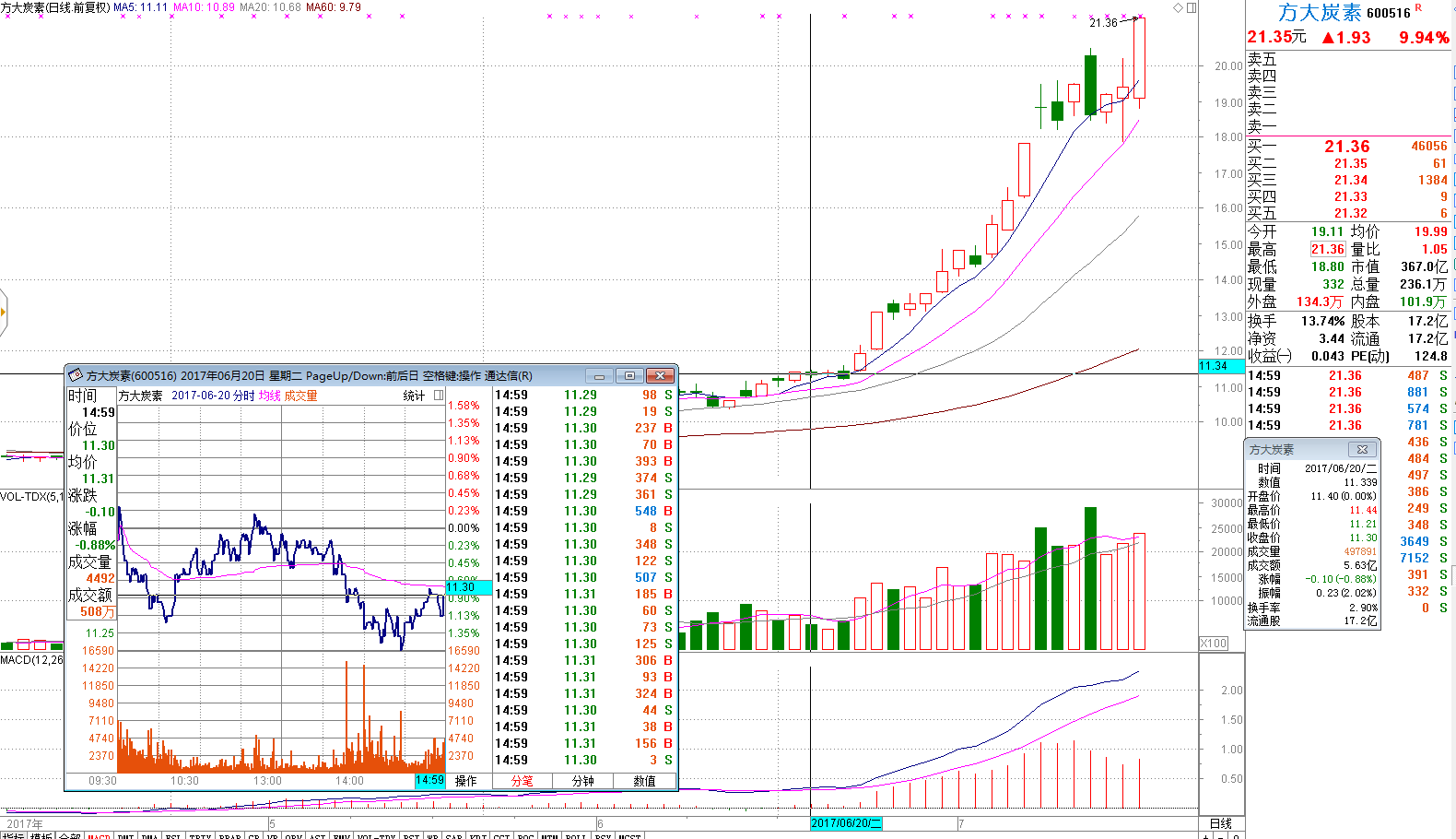Select the ROC indicator tab
Viewport: 1456px width, 839px height.
pos(525,836)
